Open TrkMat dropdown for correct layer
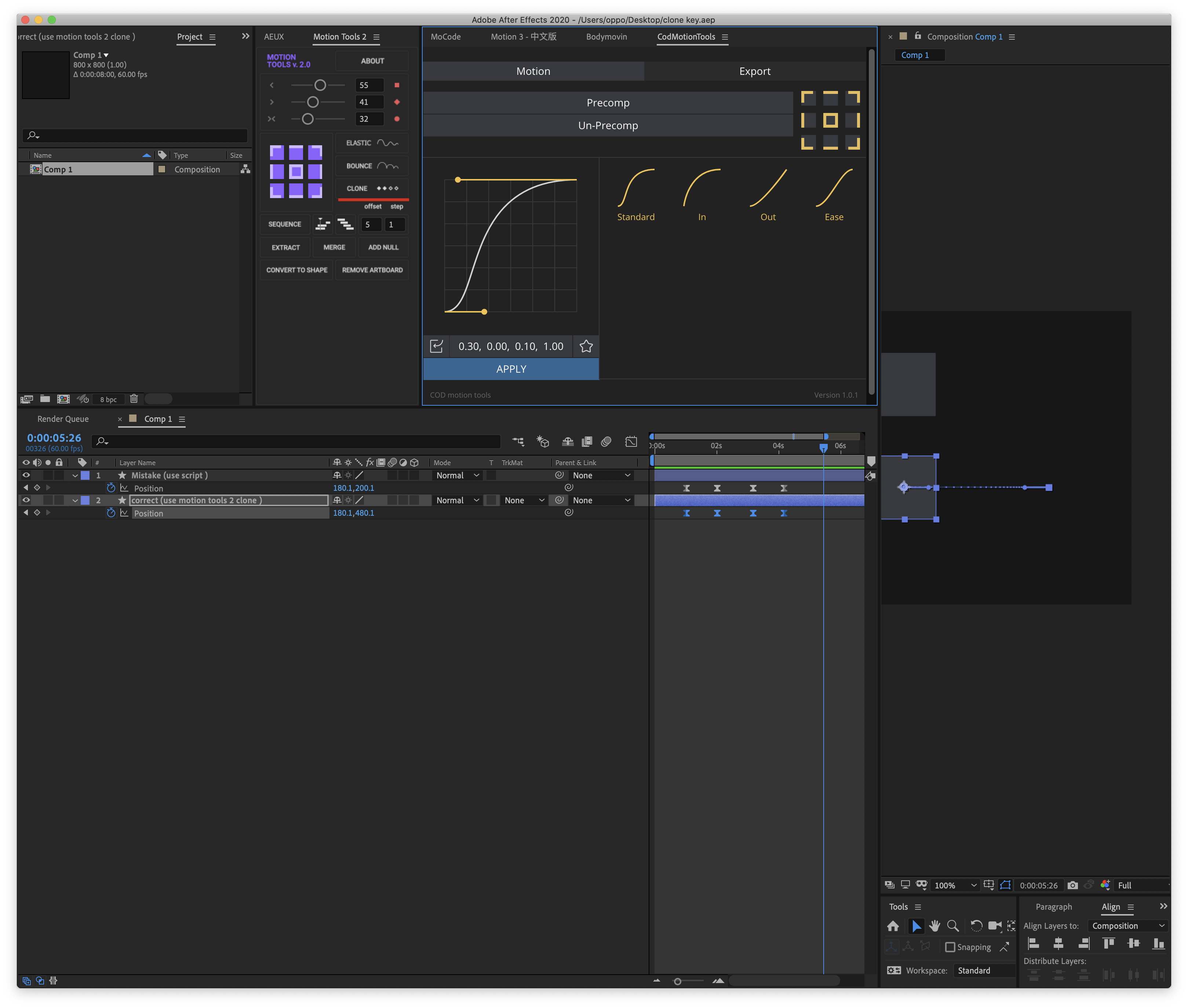The image size is (1188, 1008). [x=524, y=501]
